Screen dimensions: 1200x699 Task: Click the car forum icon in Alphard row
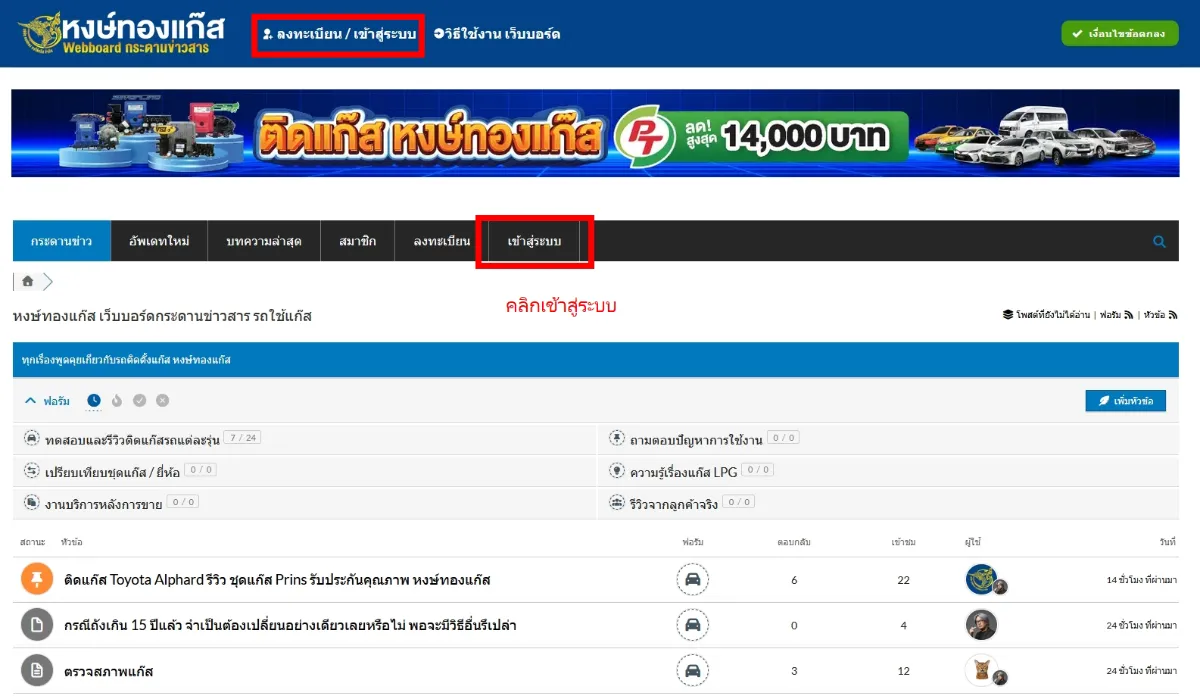click(692, 580)
